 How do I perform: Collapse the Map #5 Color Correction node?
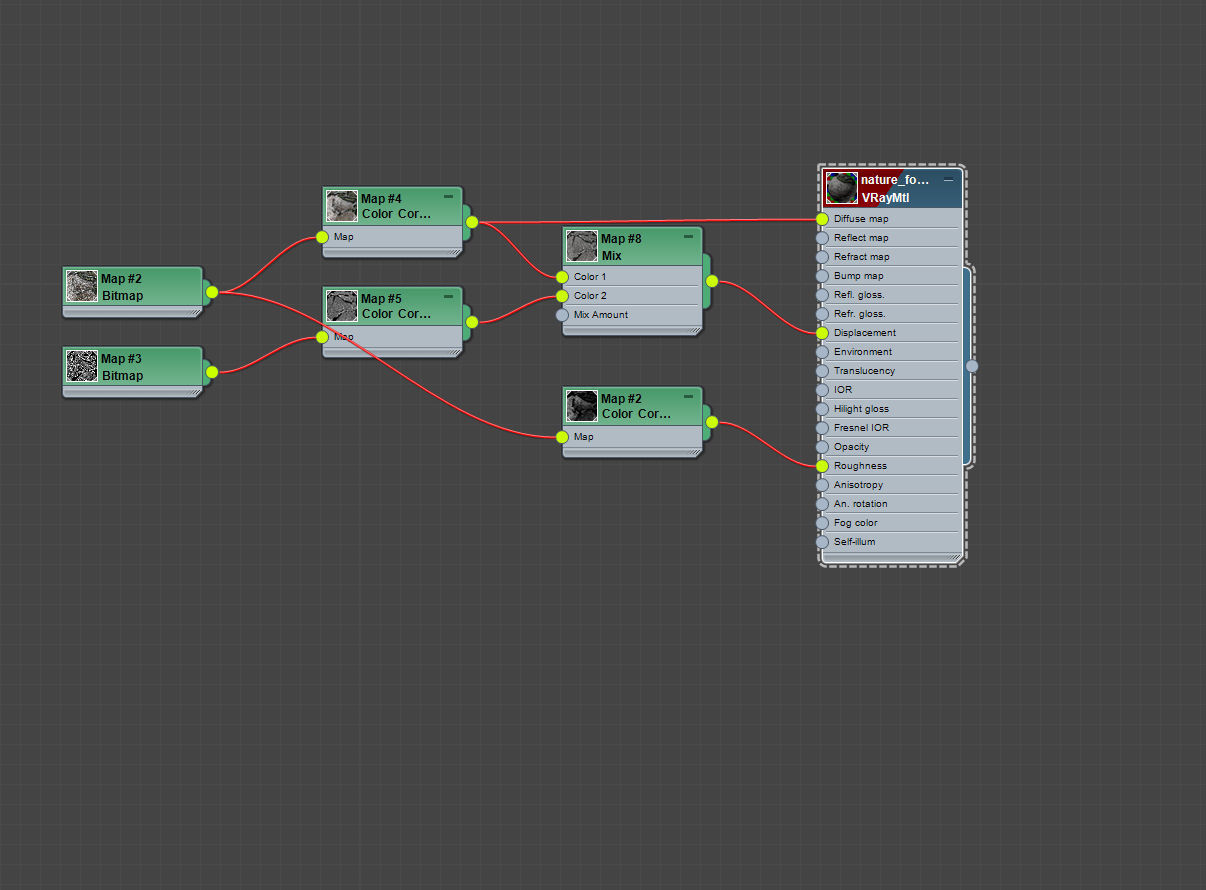pos(448,297)
